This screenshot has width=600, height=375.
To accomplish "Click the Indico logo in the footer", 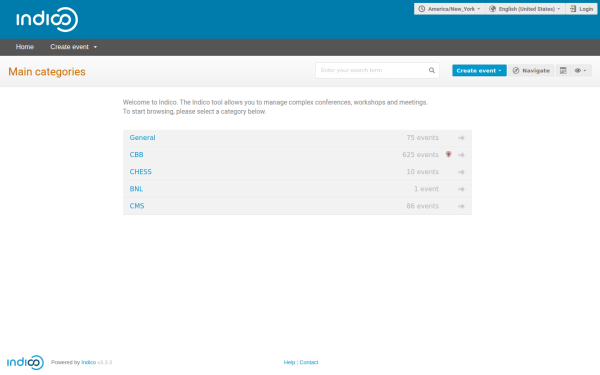I will pos(25,362).
